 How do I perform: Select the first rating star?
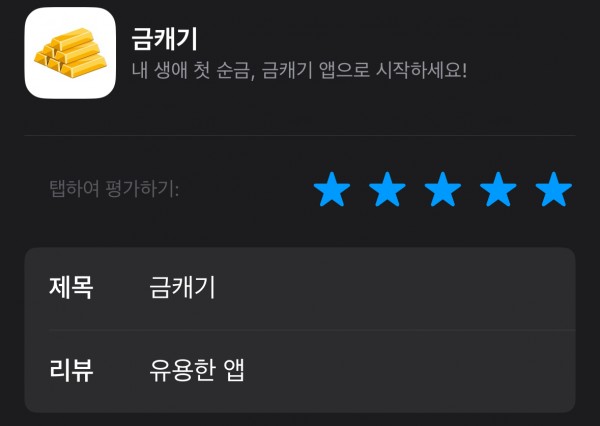(x=331, y=189)
